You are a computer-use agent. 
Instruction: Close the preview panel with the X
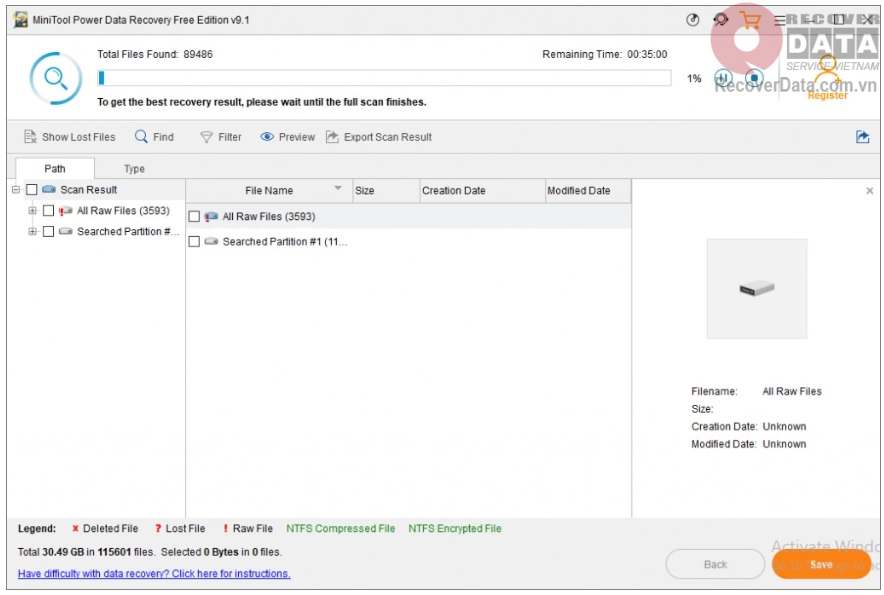point(869,191)
